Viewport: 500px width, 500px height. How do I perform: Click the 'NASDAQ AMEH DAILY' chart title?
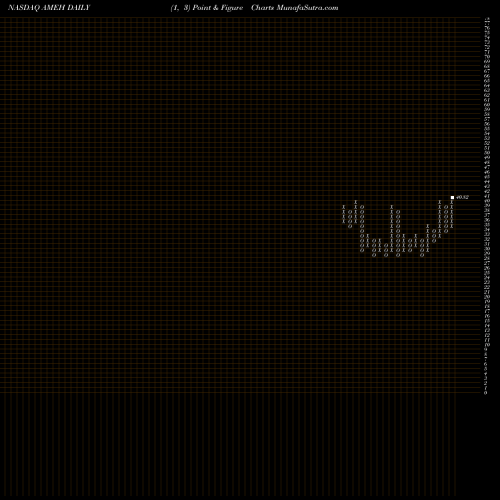(49, 8)
